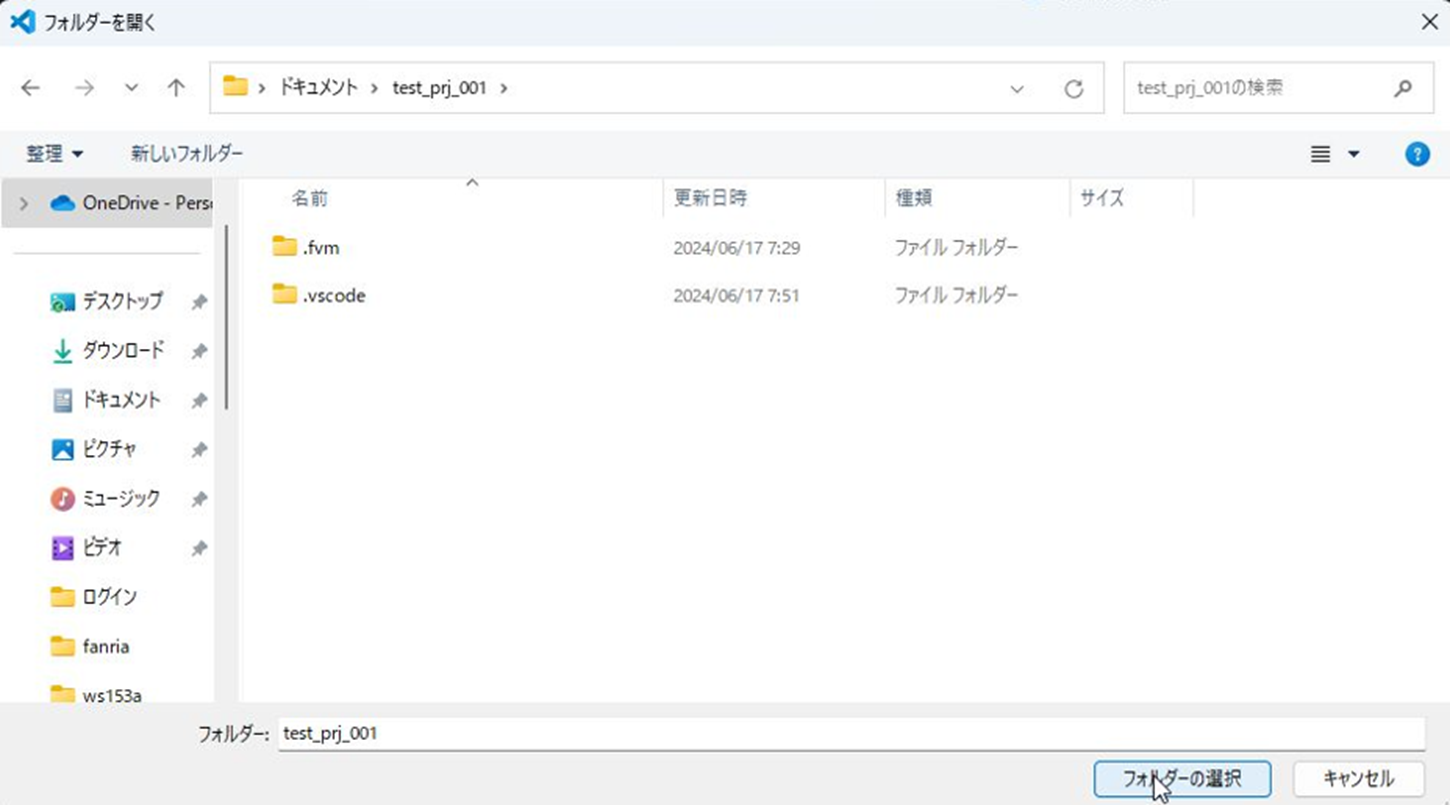Sort files by the 名前 column header
The width and height of the screenshot is (1450, 805).
pyautogui.click(x=309, y=197)
